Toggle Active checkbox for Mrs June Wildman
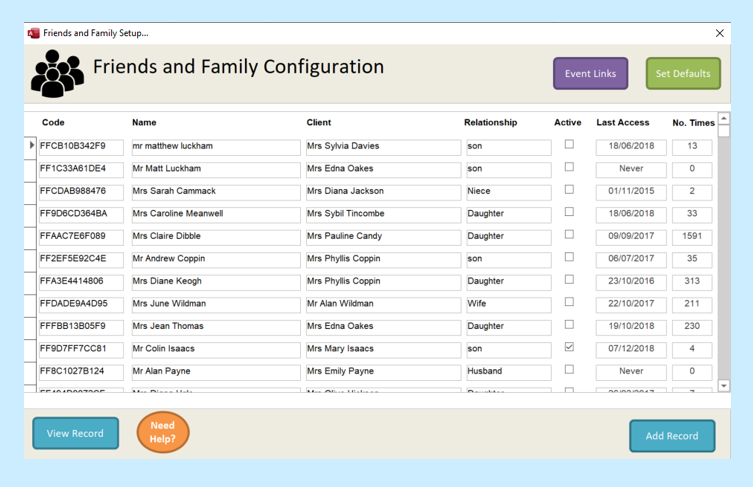753x487 pixels. [569, 302]
